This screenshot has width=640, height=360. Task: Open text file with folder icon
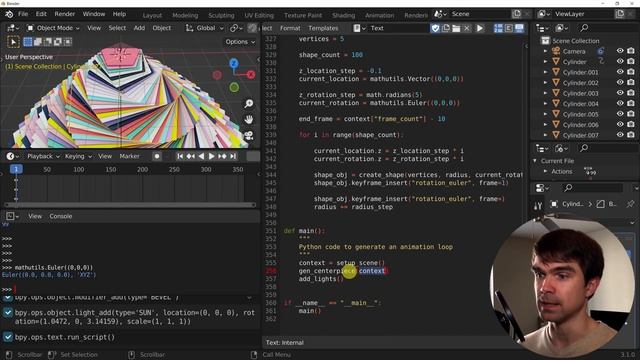click(x=456, y=28)
